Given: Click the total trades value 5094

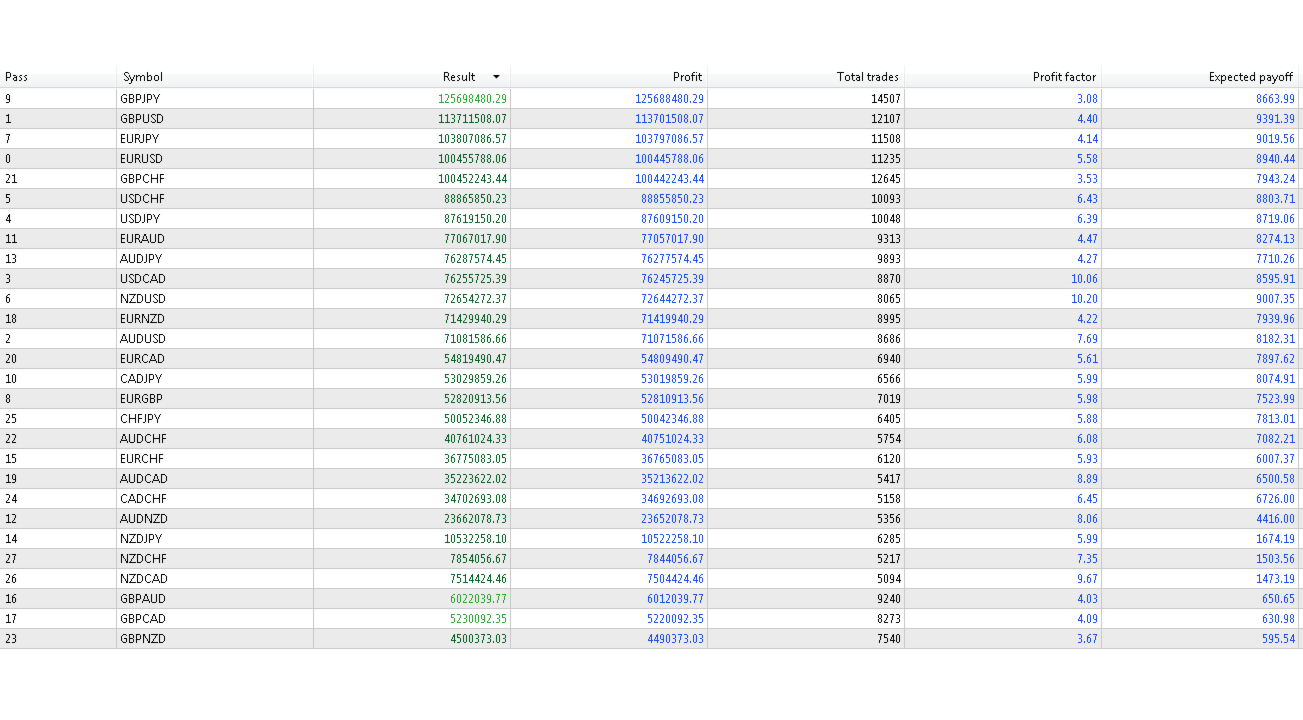Looking at the screenshot, I should click(889, 579).
